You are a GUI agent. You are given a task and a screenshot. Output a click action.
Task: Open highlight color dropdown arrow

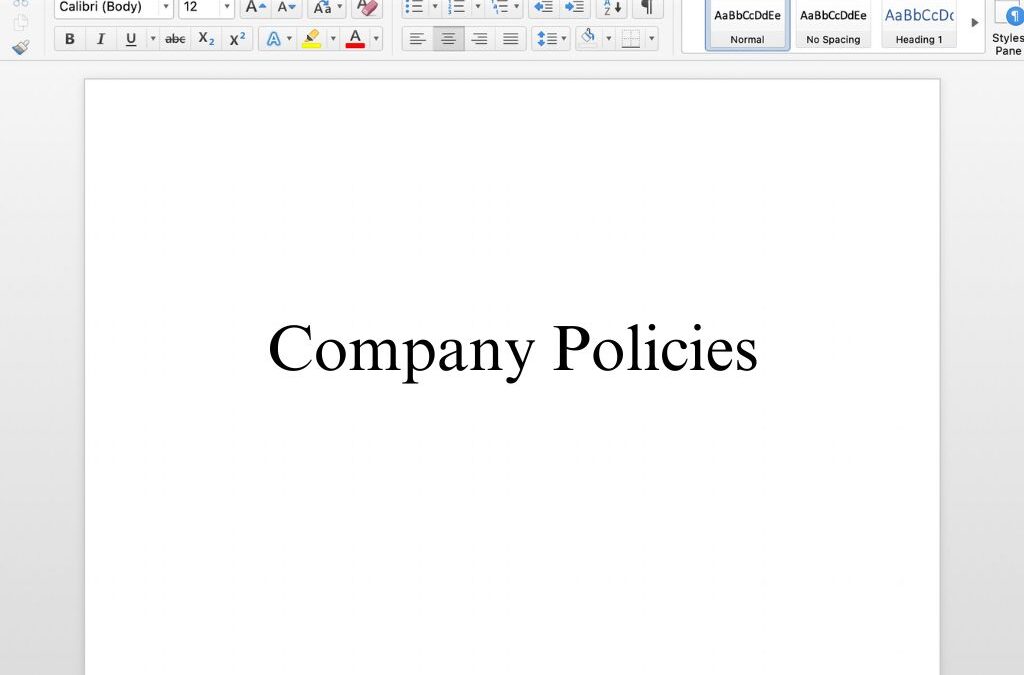point(333,39)
